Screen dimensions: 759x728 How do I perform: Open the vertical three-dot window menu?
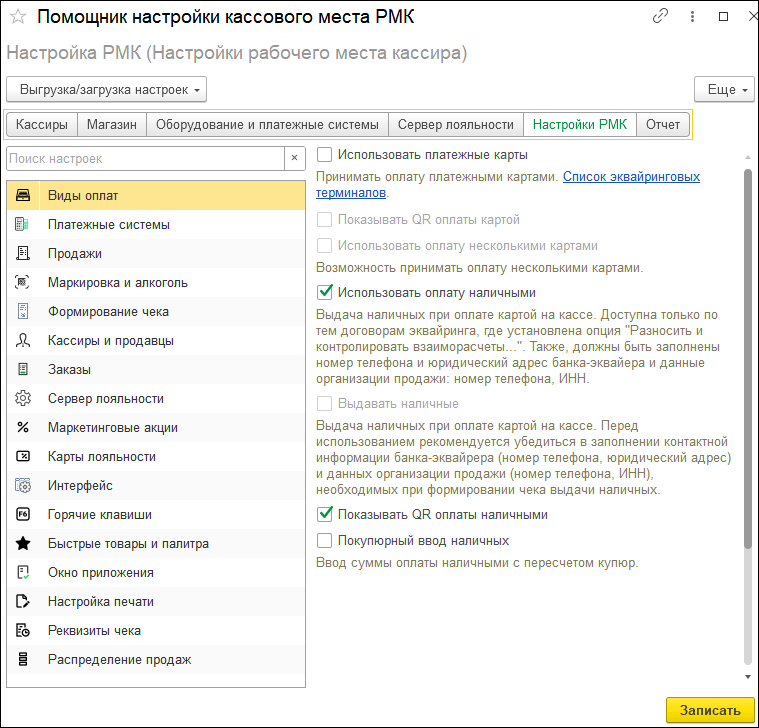coord(691,17)
